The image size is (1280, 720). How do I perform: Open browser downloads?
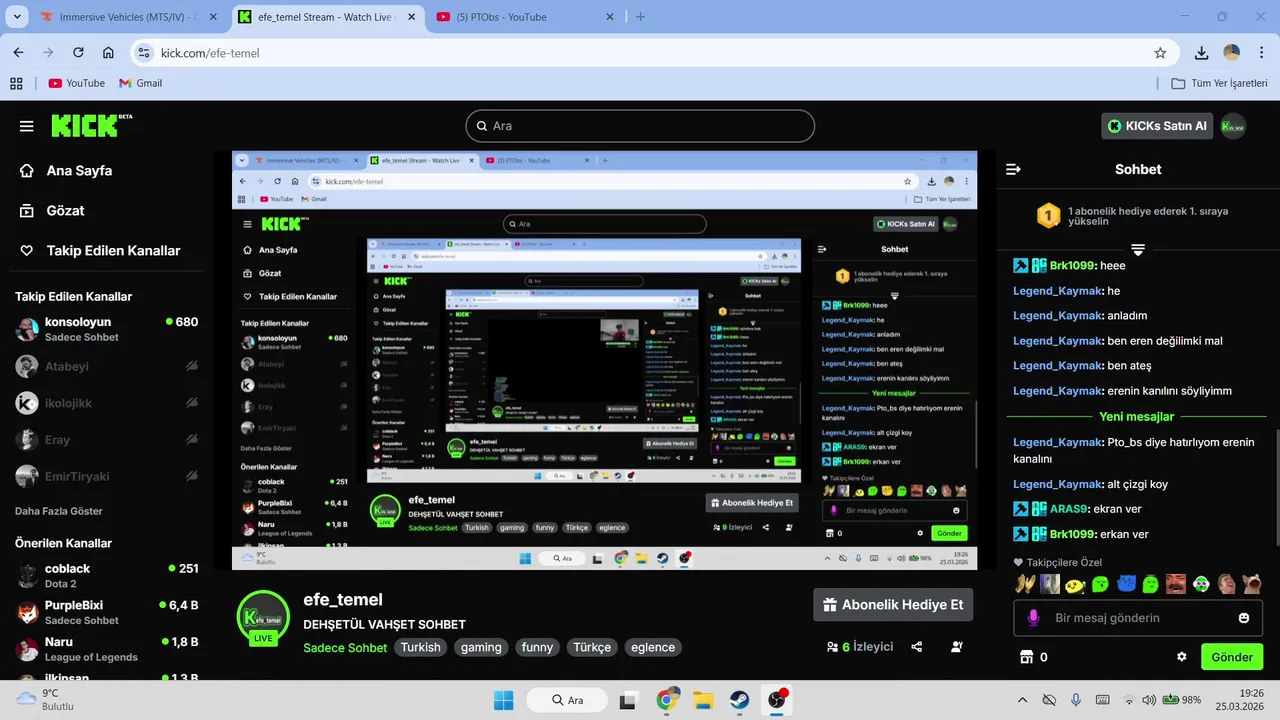(1202, 53)
